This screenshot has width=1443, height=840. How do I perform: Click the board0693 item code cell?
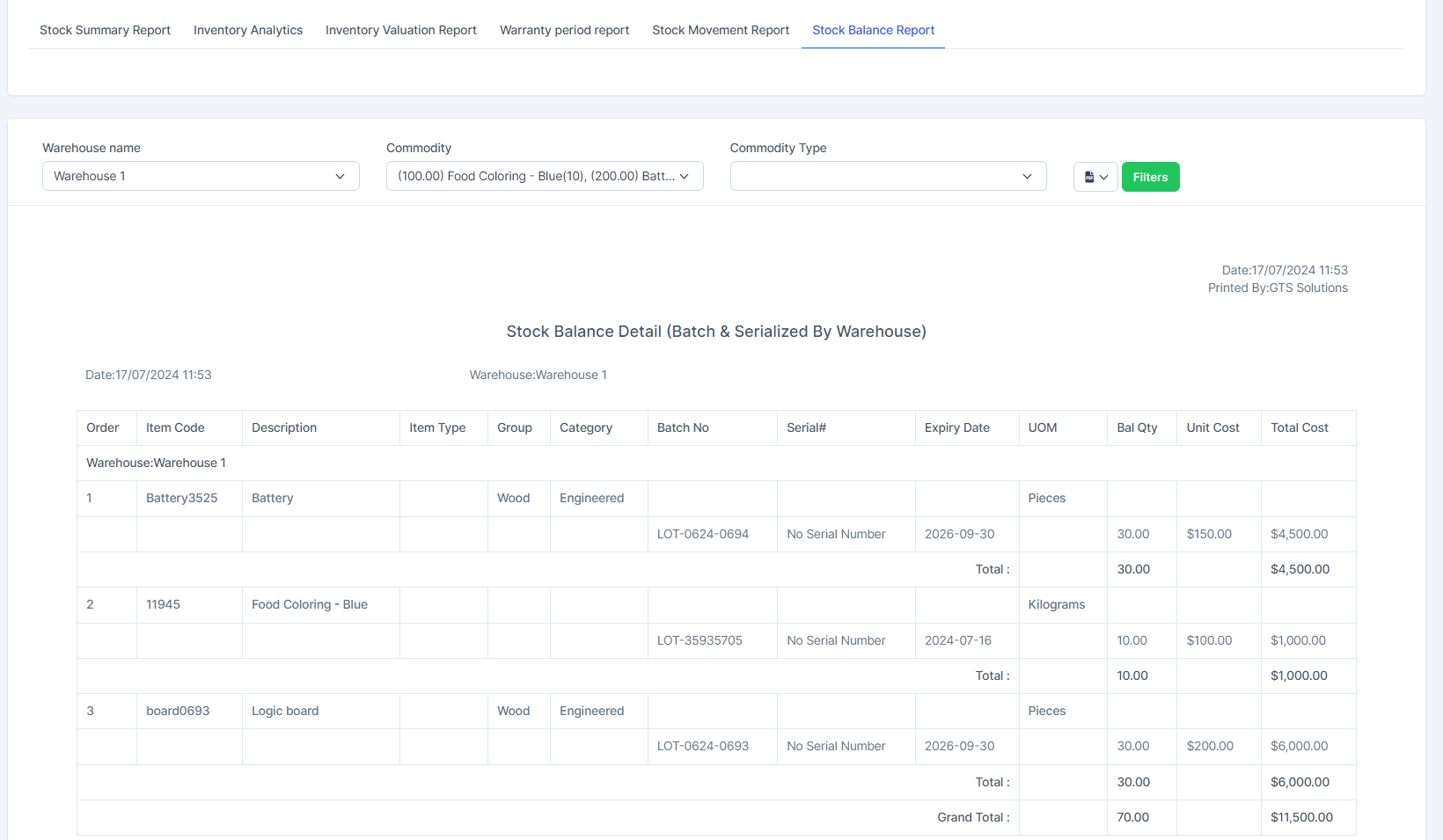pos(178,711)
